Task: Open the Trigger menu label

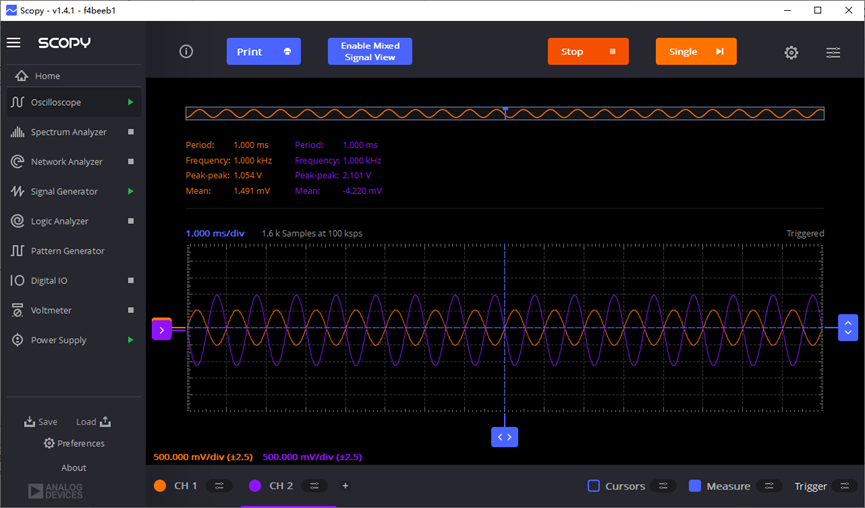Action: tap(810, 486)
